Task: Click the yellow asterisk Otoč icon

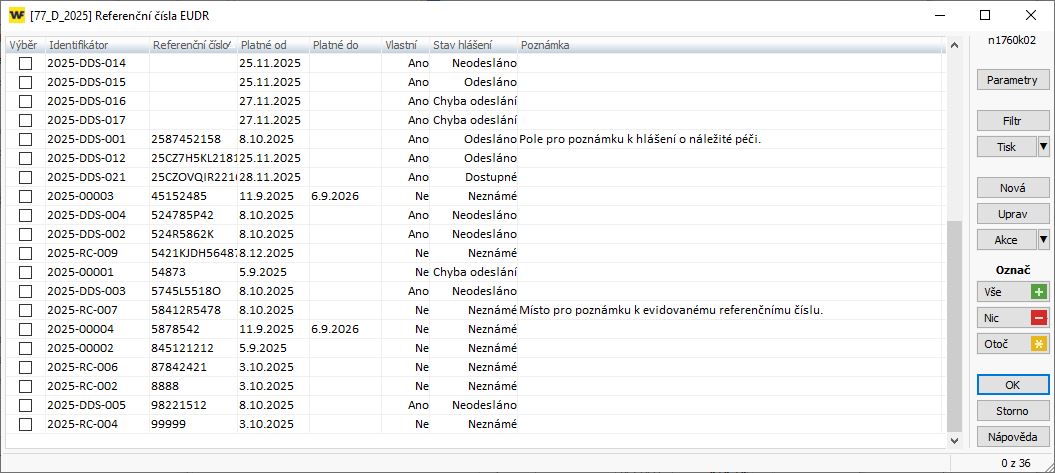Action: 1041,344
